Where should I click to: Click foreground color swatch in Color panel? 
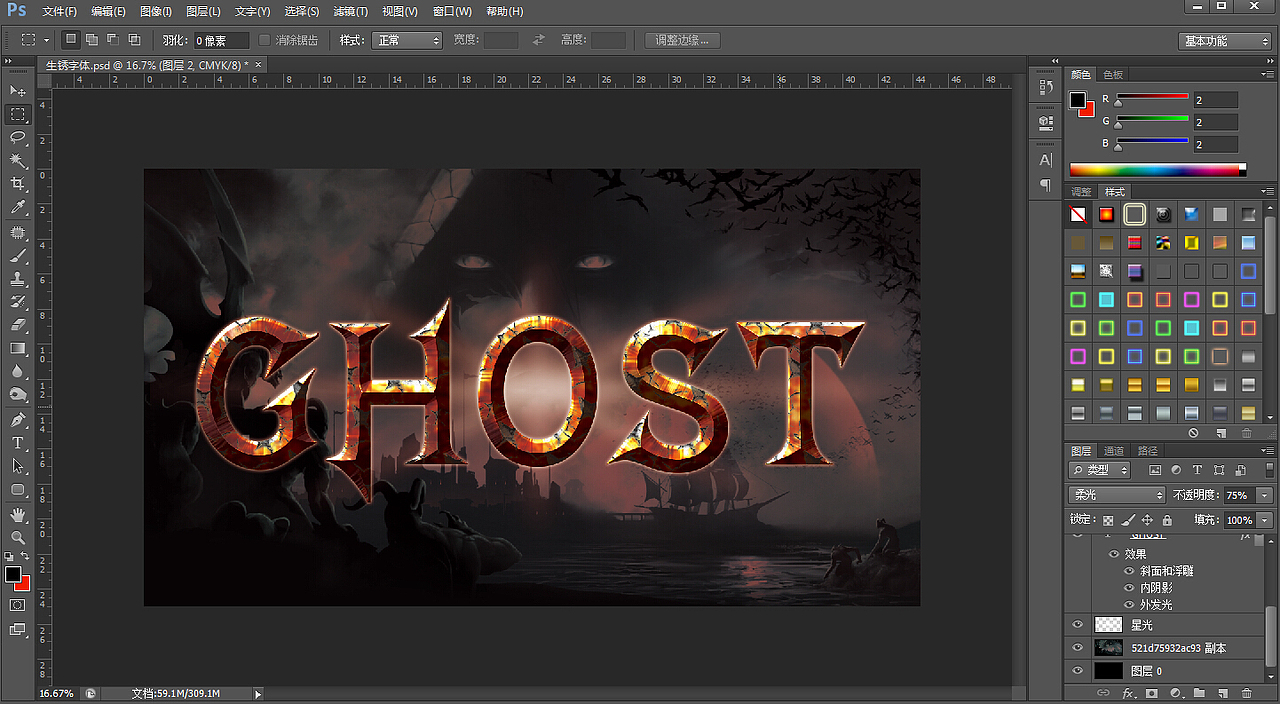click(1078, 100)
